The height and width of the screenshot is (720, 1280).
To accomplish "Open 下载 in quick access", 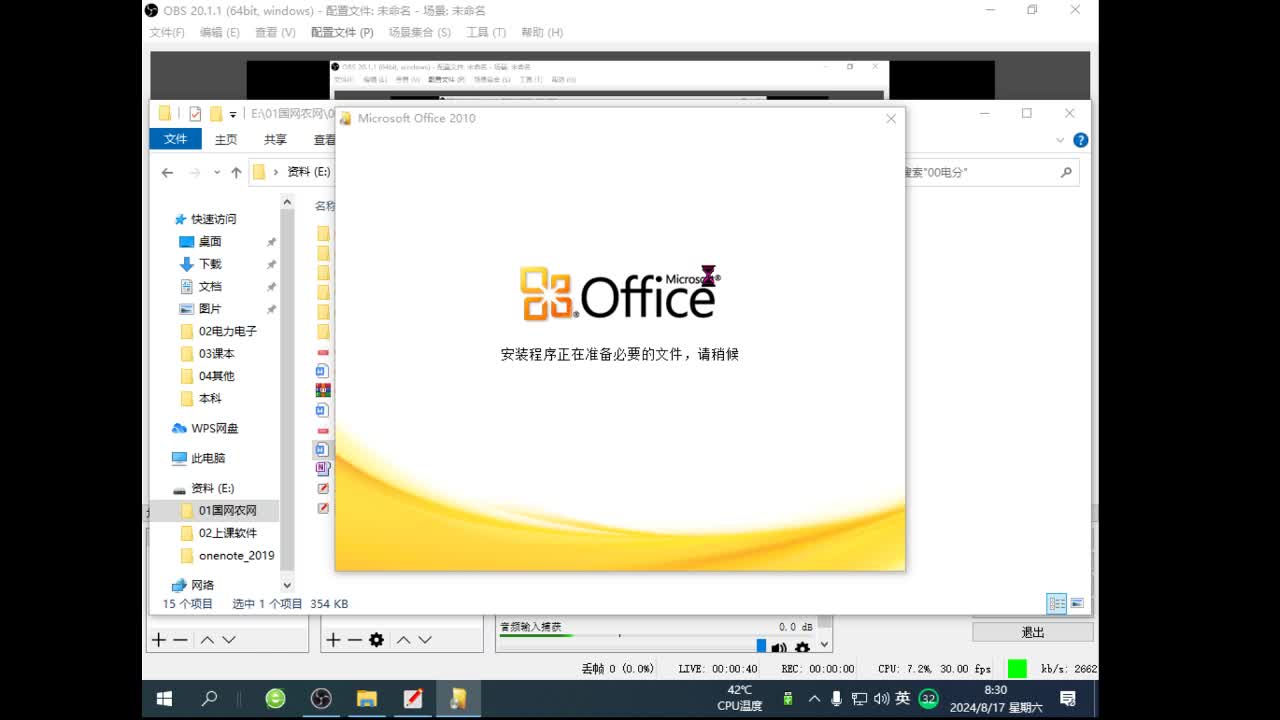I will pos(210,264).
